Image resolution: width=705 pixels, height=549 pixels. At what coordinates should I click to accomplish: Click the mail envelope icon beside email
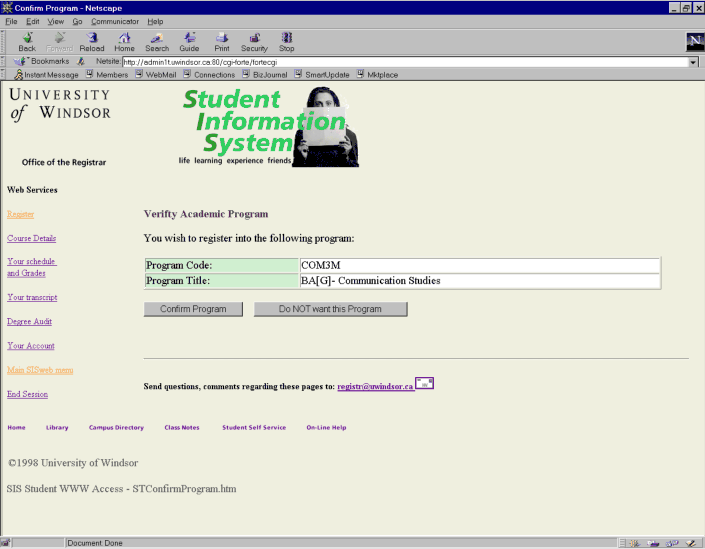coord(424,383)
